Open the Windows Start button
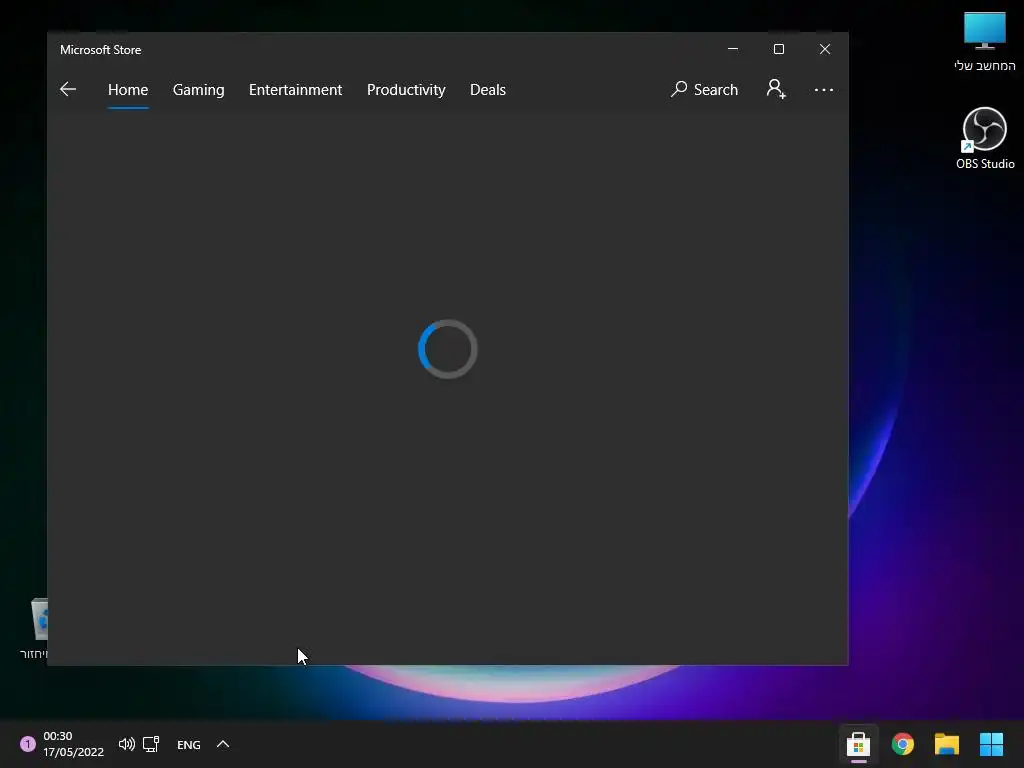Screen dimensions: 1024x768 (x=991, y=744)
